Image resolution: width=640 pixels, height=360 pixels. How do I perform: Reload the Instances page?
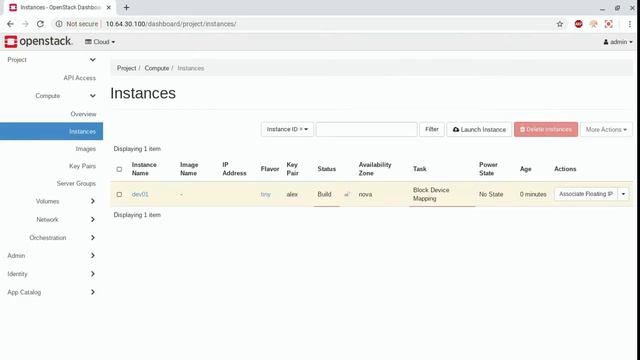40,24
